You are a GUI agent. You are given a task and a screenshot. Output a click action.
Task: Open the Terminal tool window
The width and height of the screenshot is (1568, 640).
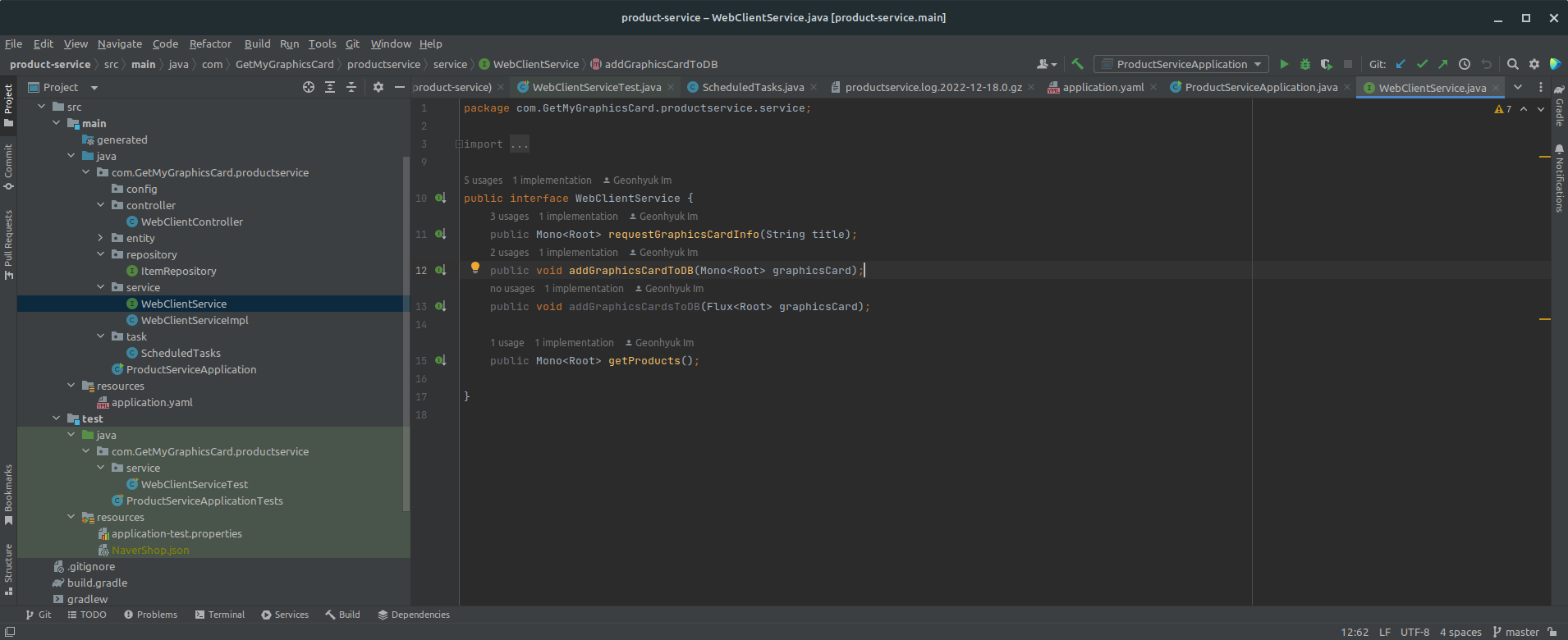point(220,615)
